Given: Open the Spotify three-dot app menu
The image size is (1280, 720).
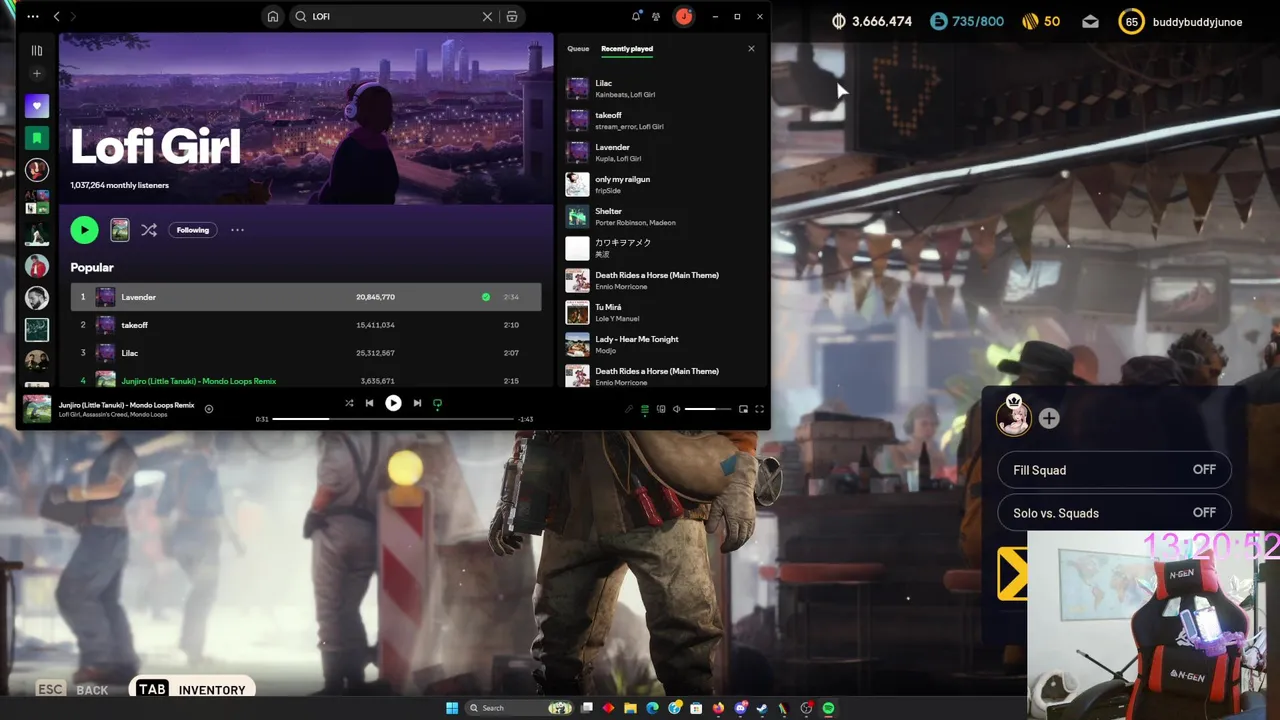Looking at the screenshot, I should click(x=33, y=16).
